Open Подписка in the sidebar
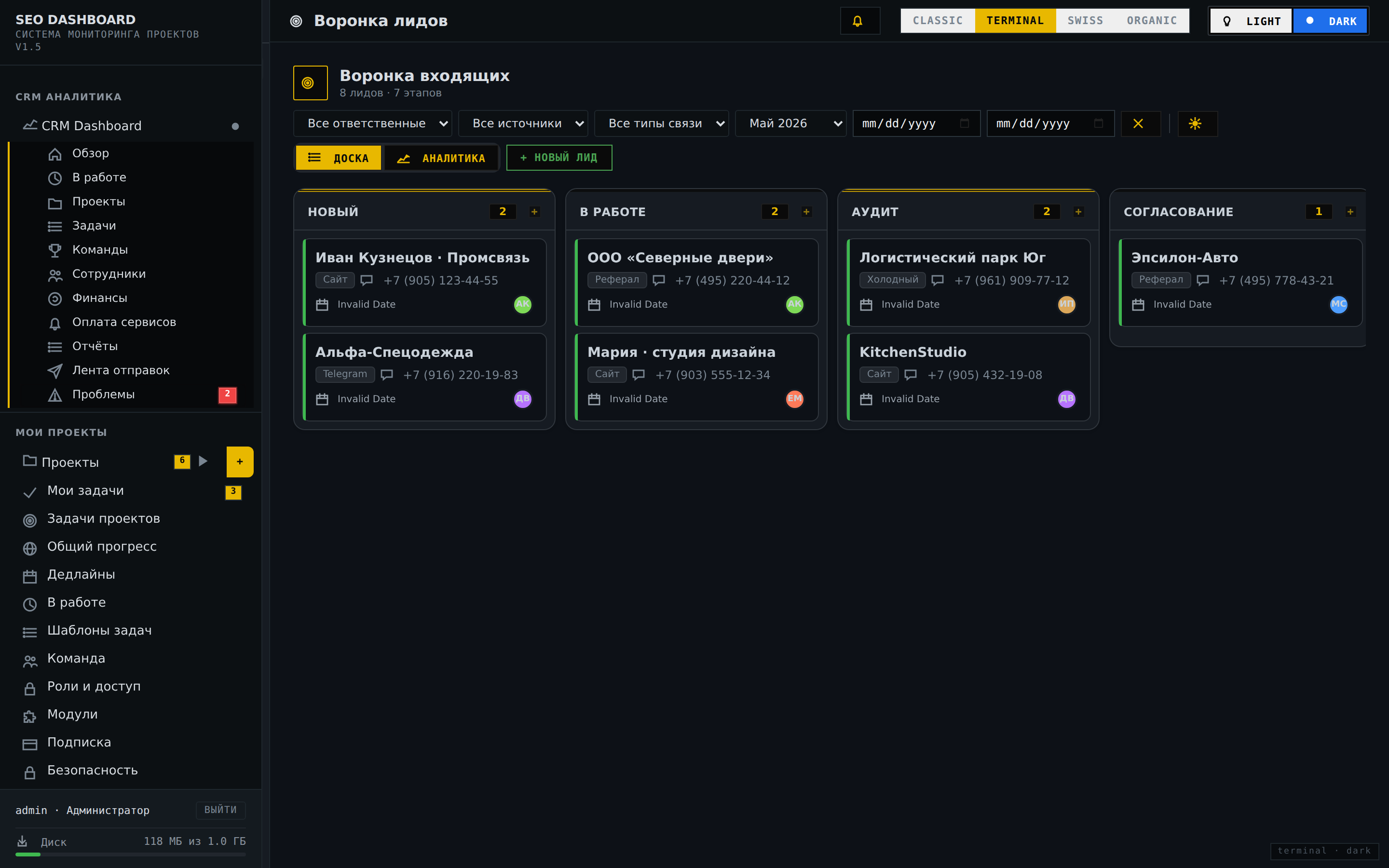This screenshot has height=868, width=1389. click(x=131, y=743)
